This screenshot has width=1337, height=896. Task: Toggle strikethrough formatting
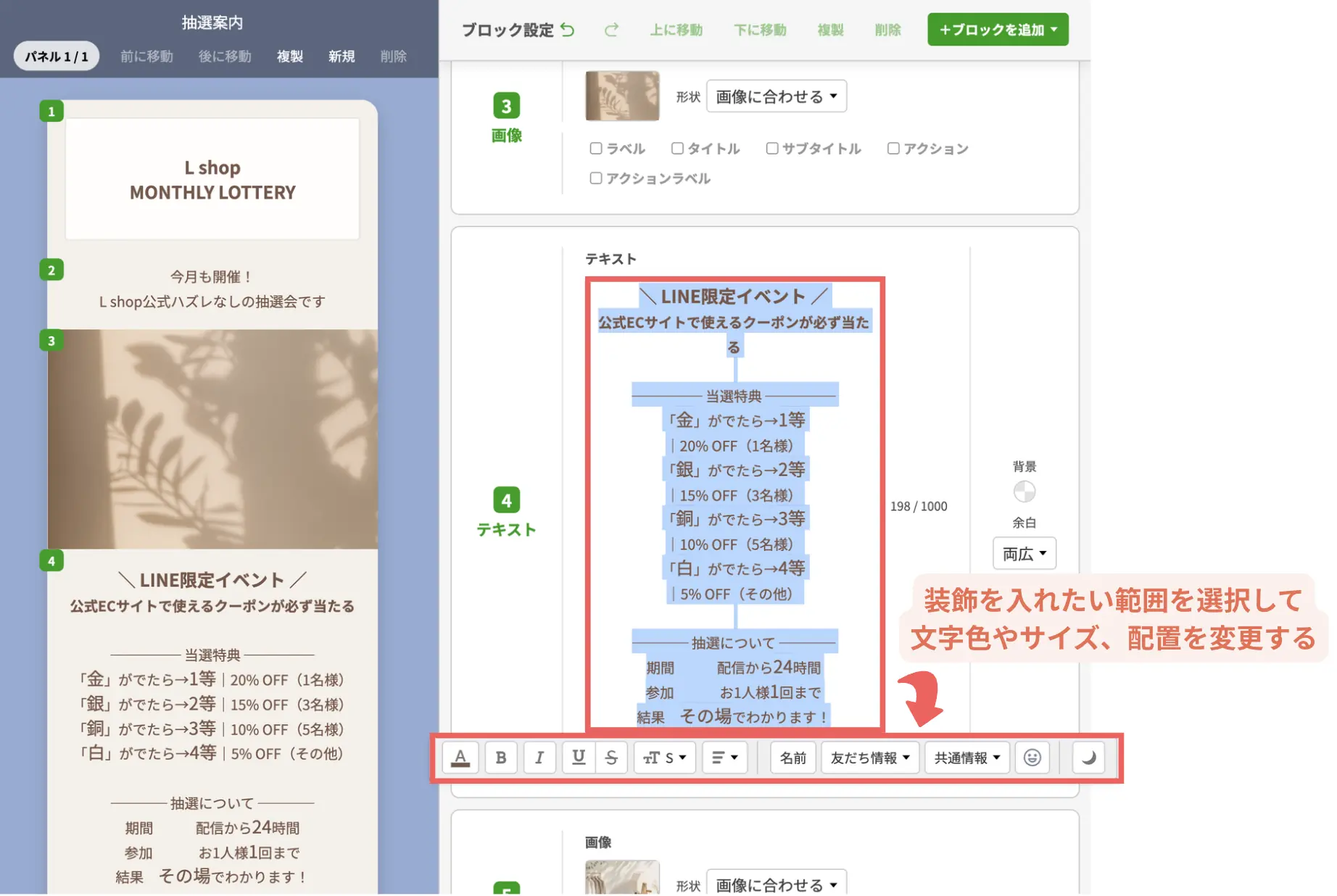point(611,758)
